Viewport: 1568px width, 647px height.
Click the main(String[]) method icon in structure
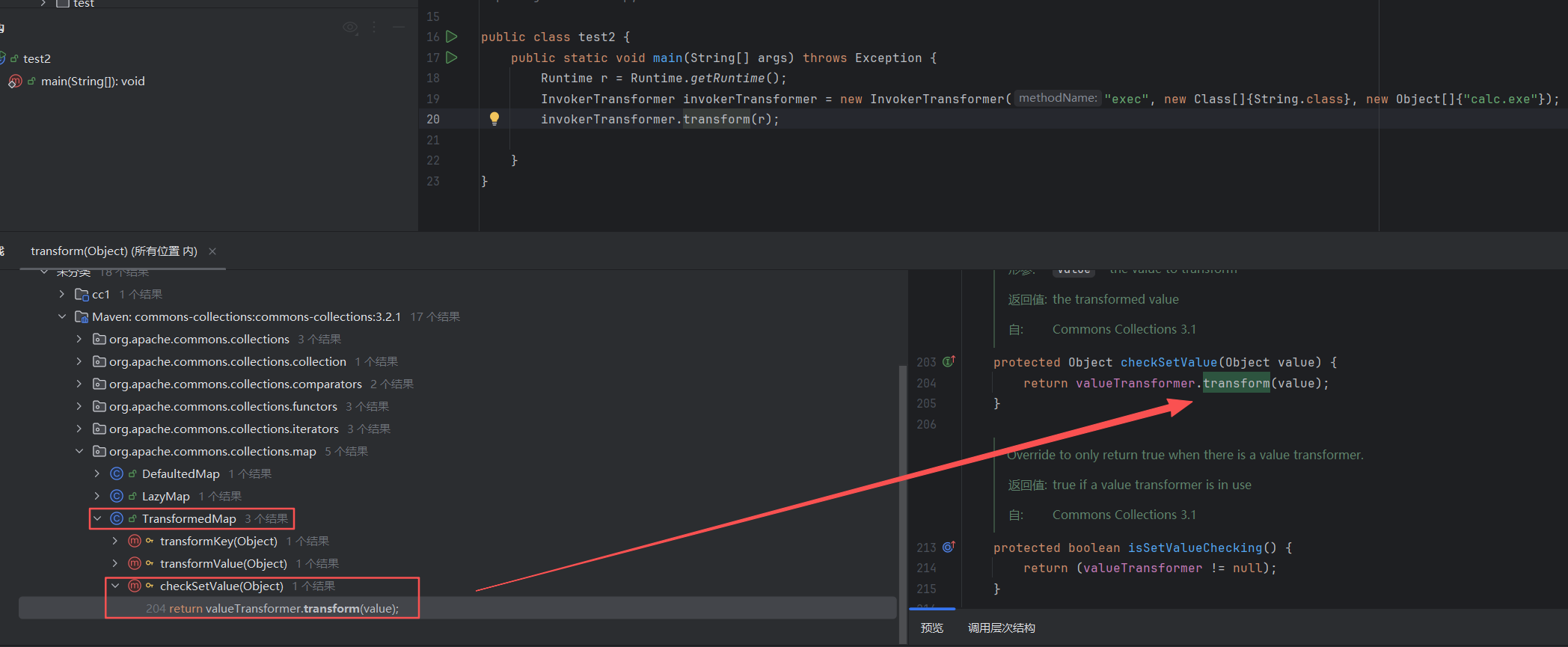tap(15, 82)
